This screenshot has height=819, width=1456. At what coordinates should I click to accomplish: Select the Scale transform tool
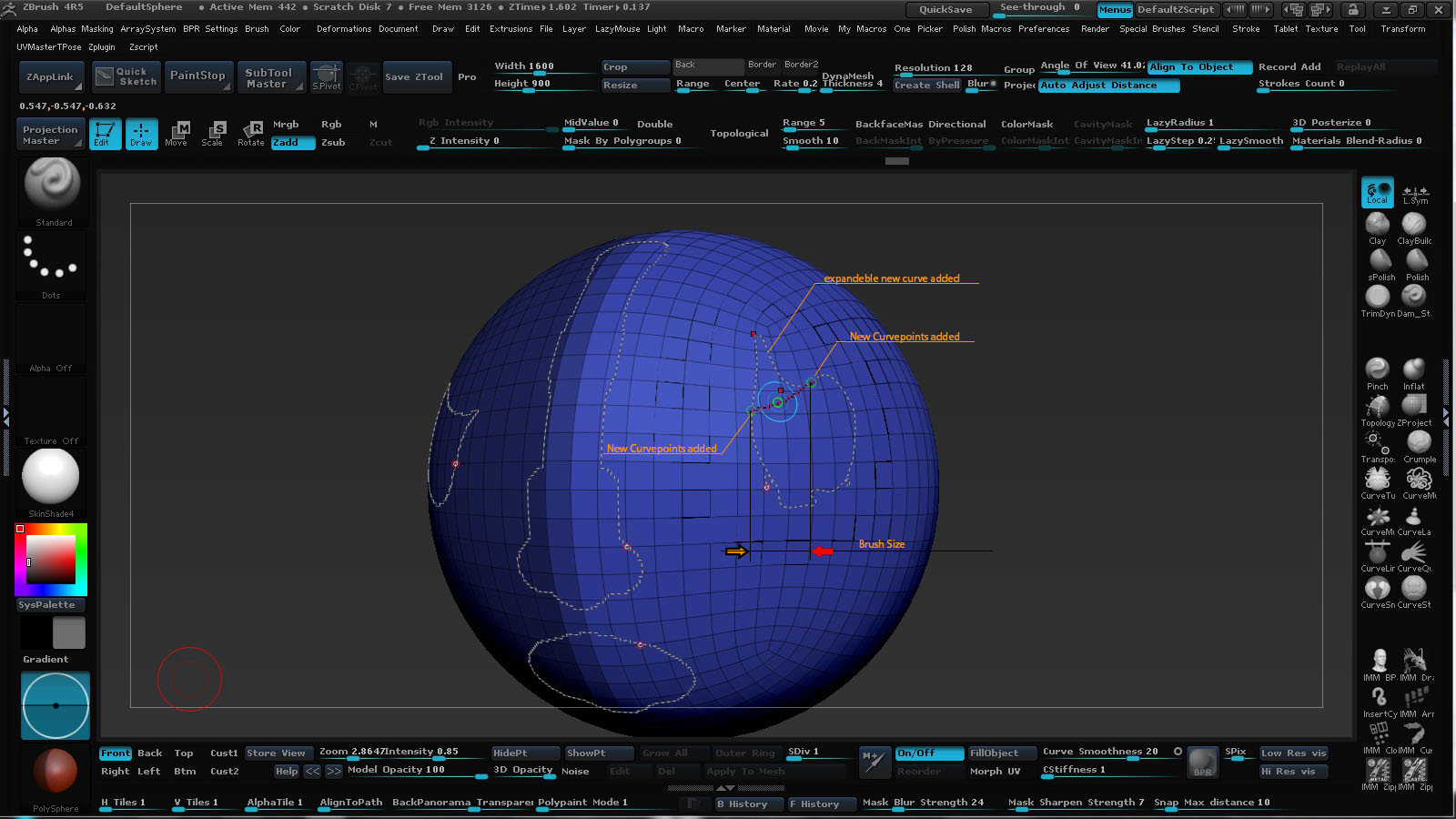tap(213, 133)
